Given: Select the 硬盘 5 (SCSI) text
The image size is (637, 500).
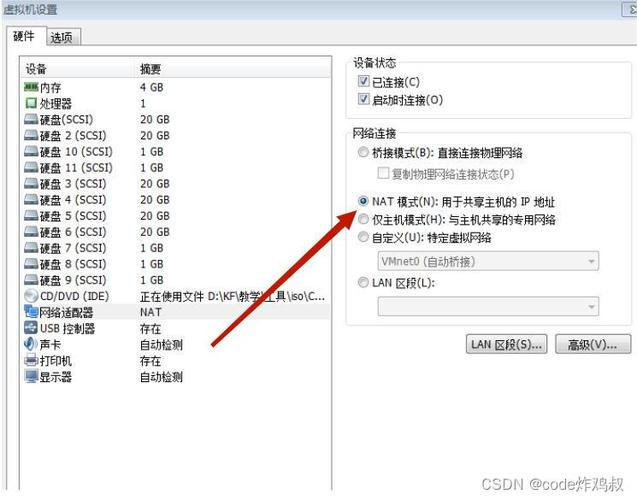Looking at the screenshot, I should pos(73,216).
